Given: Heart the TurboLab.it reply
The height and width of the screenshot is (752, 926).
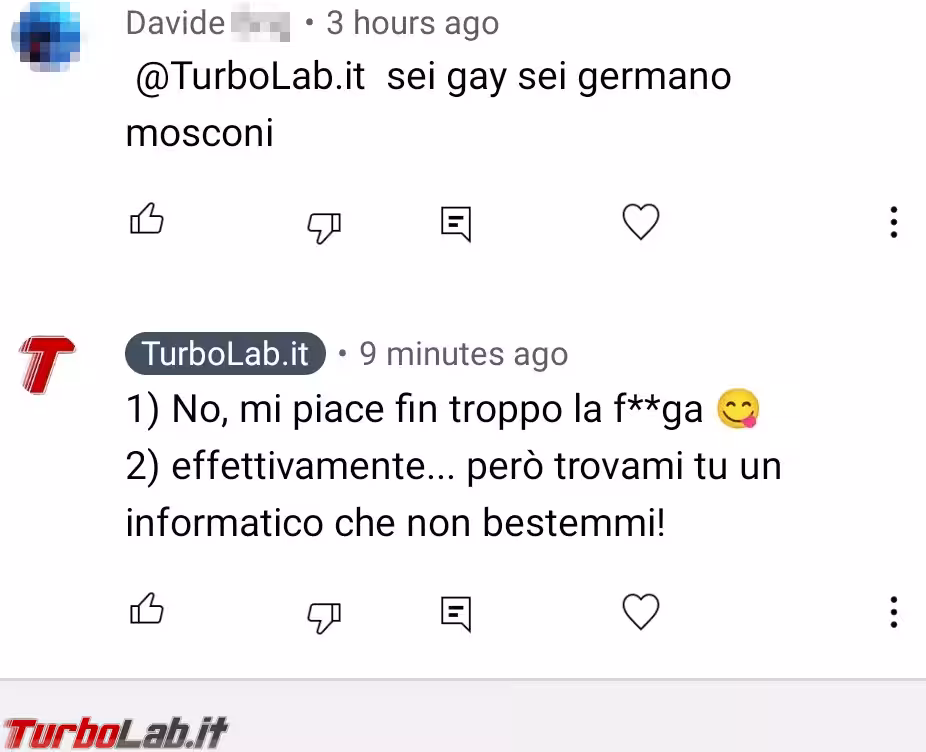Looking at the screenshot, I should point(641,611).
